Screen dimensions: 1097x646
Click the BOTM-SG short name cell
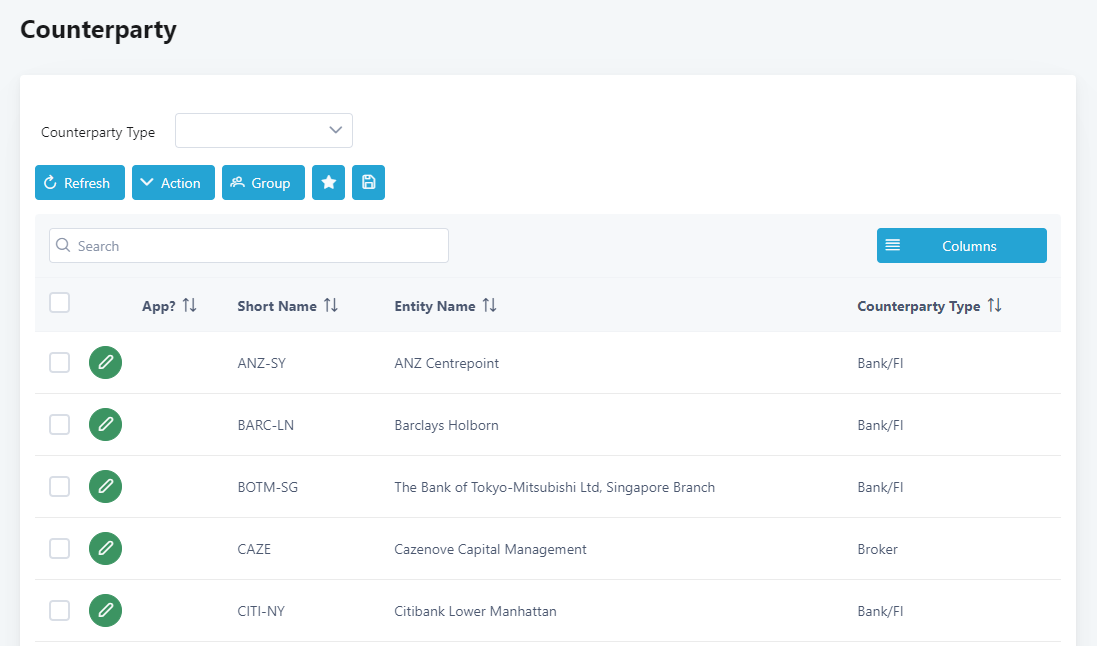pyautogui.click(x=267, y=487)
